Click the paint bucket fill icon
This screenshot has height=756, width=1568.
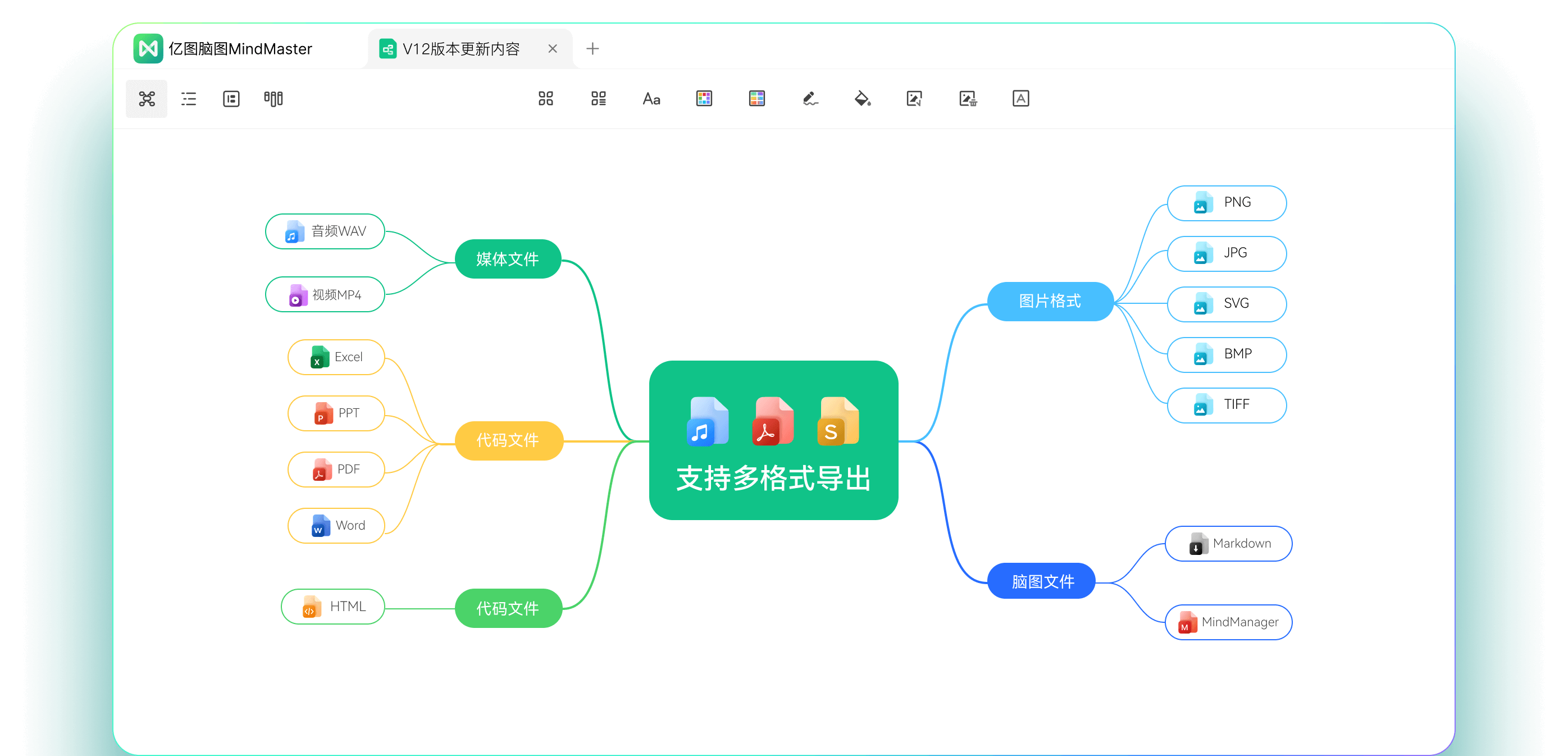pyautogui.click(x=862, y=99)
